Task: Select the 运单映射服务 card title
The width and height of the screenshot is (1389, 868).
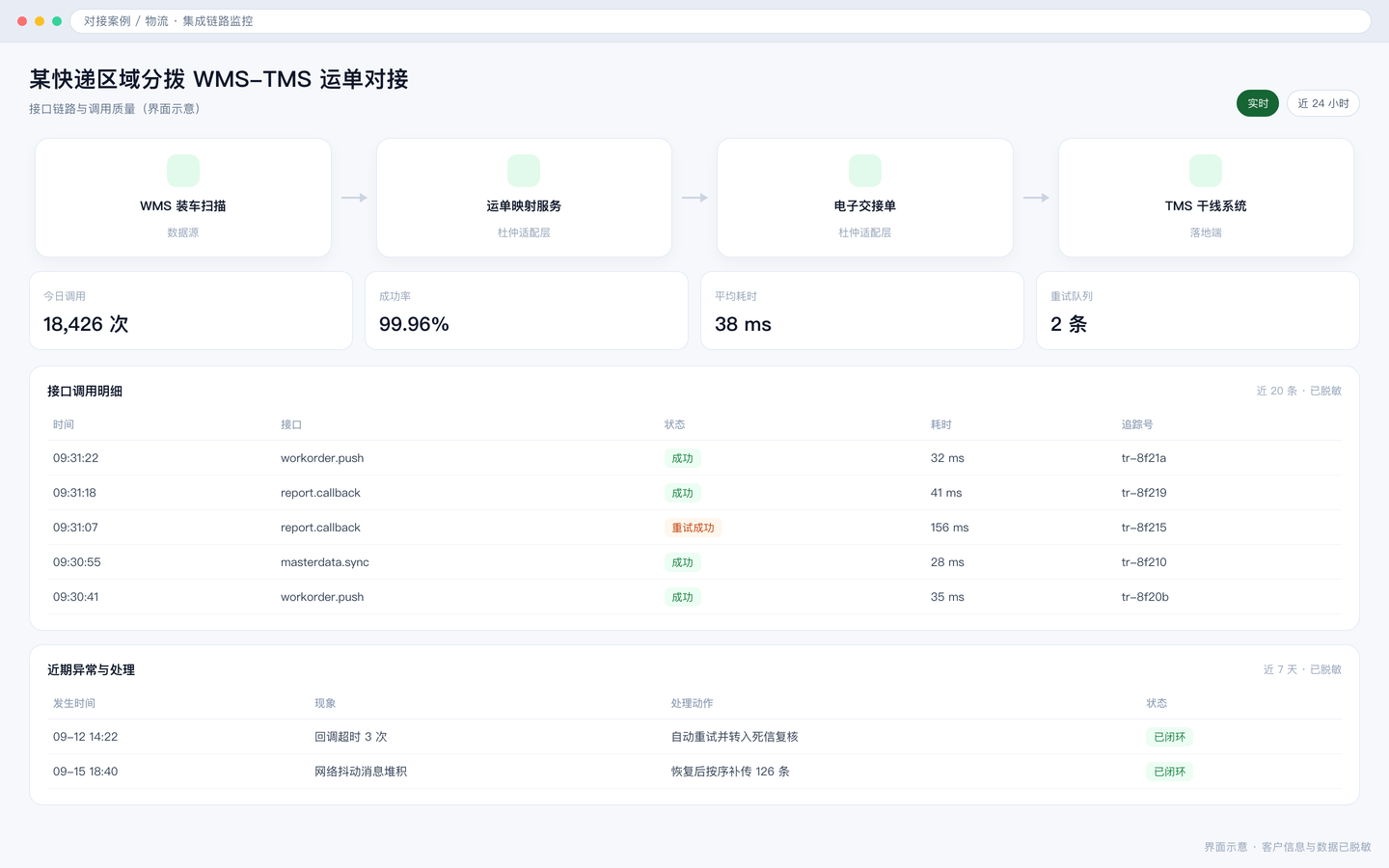Action: click(524, 205)
